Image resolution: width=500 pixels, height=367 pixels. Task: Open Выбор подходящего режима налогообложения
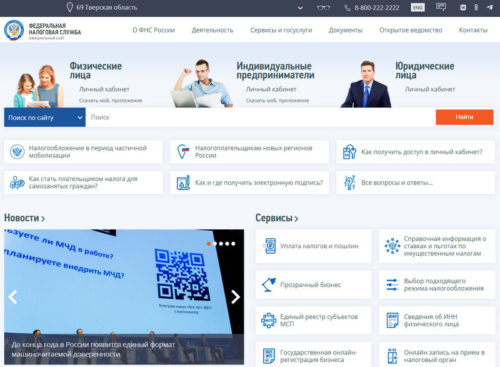444,285
